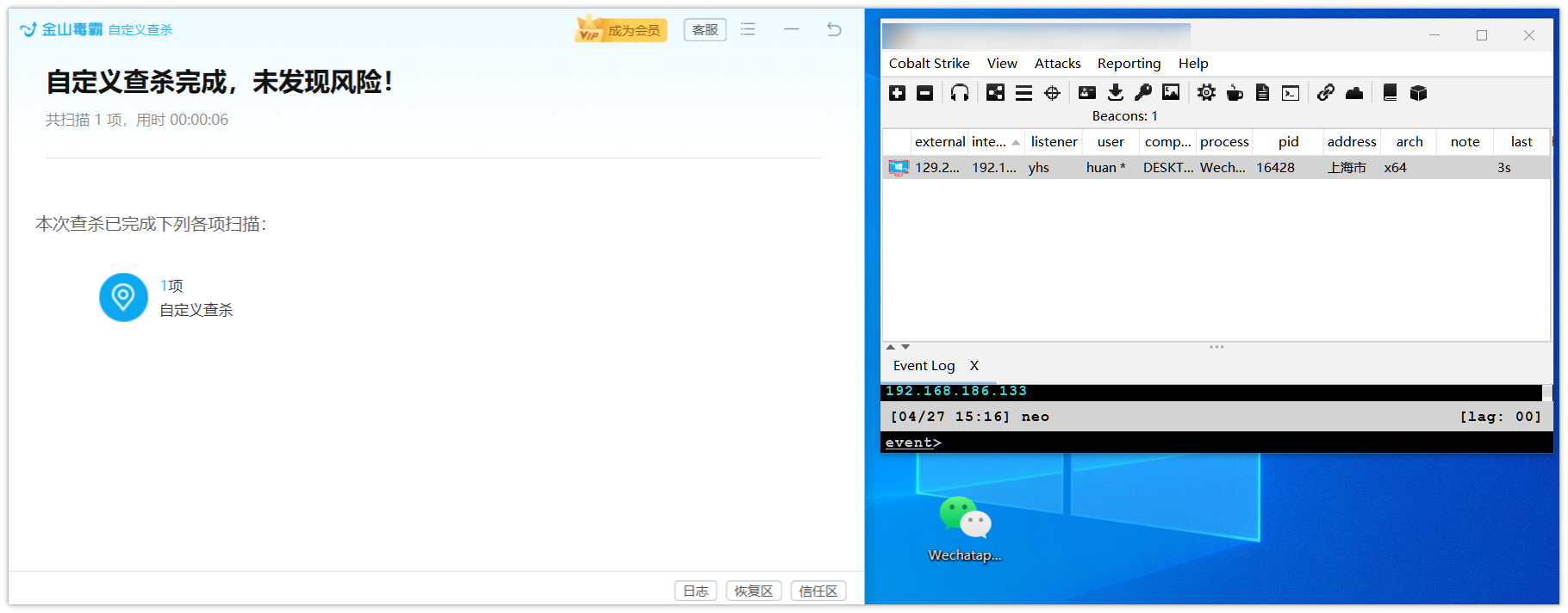Open keystrokes via the key icon

coord(1143,93)
